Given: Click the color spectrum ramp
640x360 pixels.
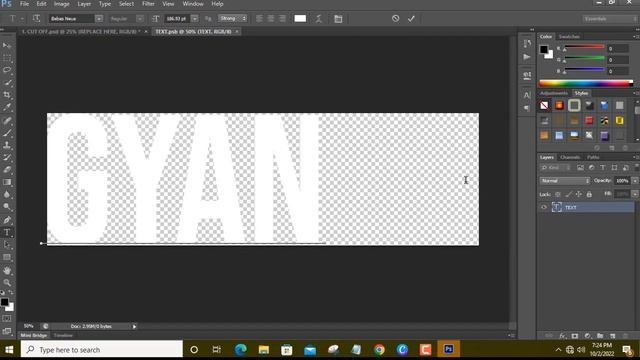Looking at the screenshot, I should coord(586,83).
